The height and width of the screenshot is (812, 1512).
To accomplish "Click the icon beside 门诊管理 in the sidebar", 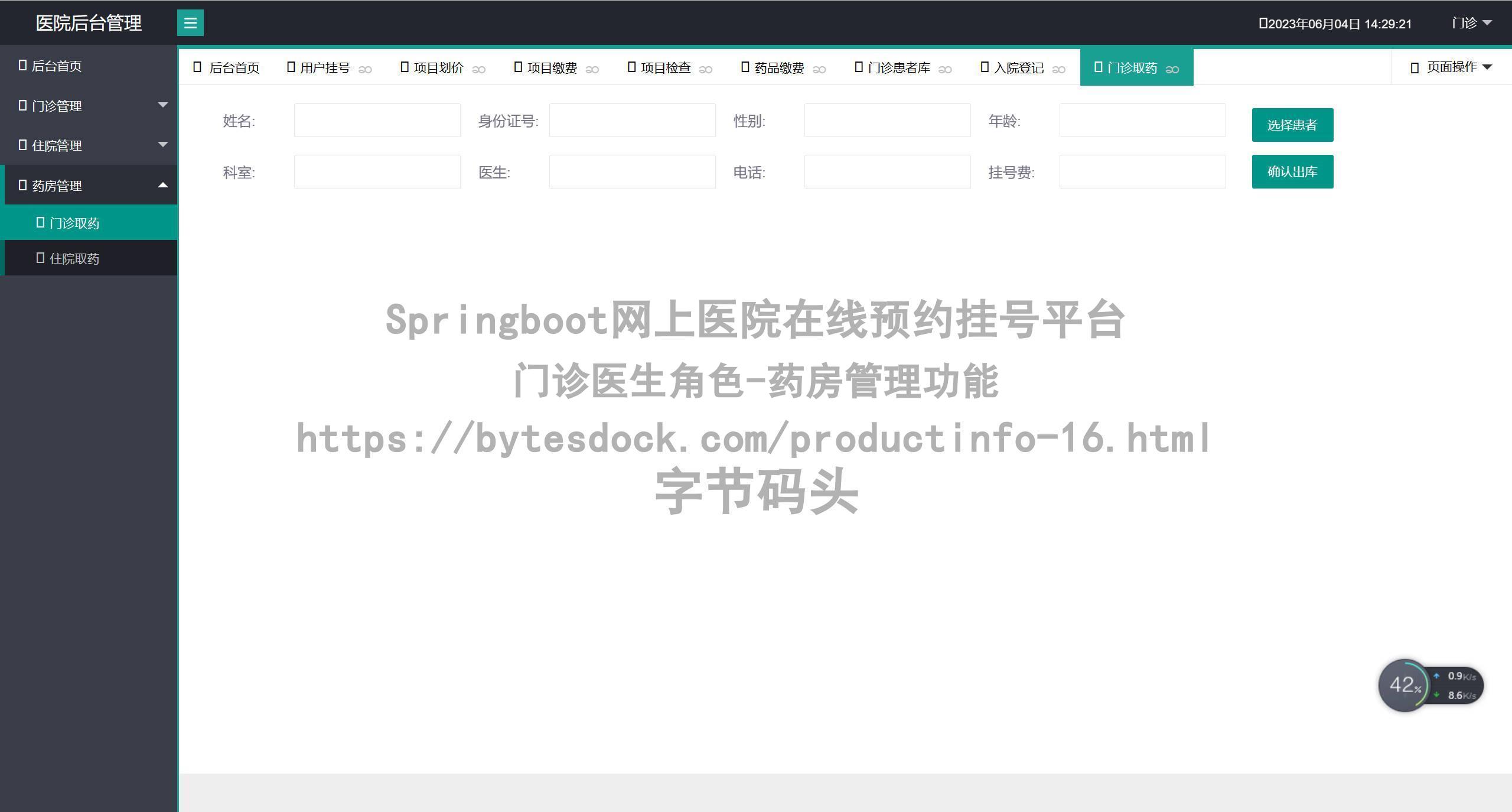I will (x=22, y=105).
